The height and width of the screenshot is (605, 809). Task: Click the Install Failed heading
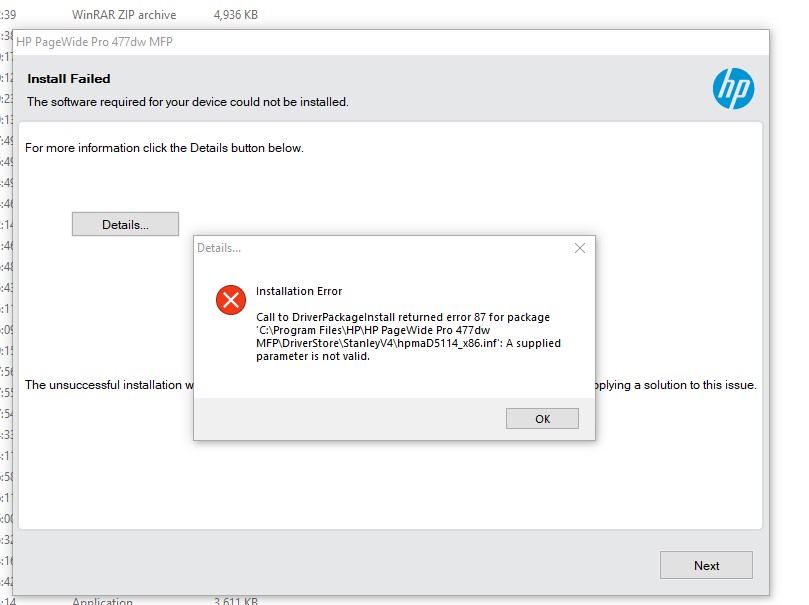[69, 79]
